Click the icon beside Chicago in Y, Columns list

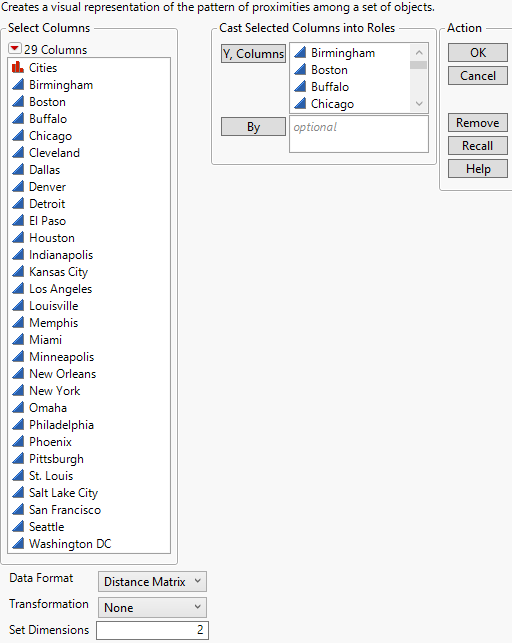click(300, 103)
